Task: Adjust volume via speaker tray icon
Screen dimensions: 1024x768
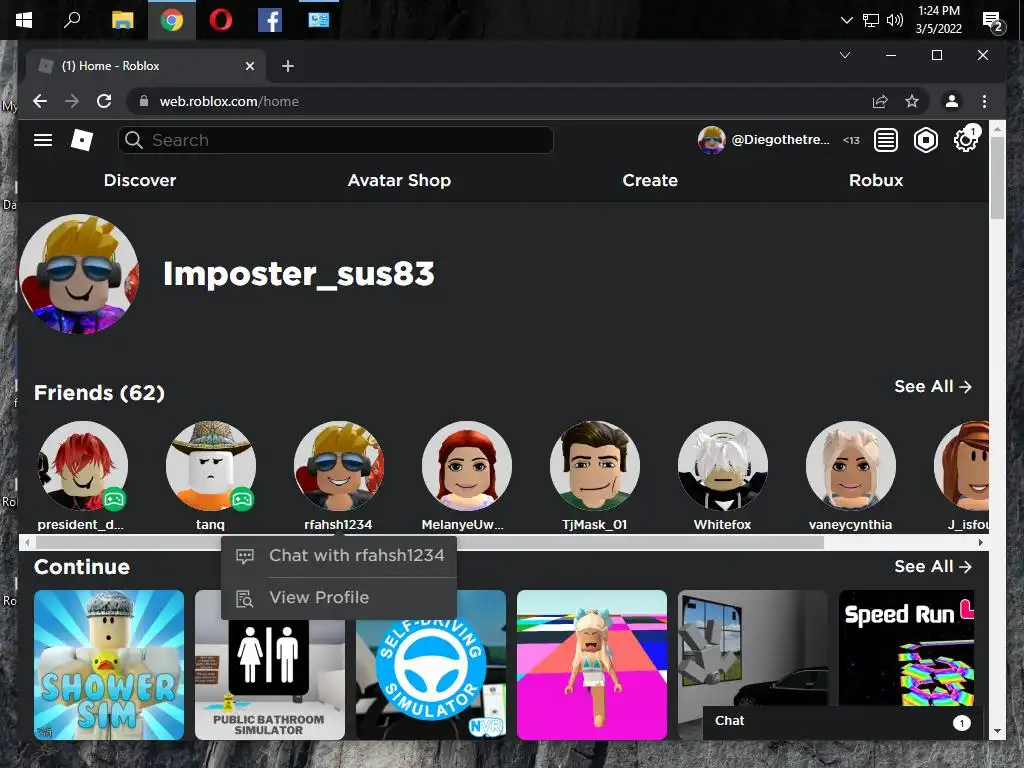Action: pyautogui.click(x=895, y=20)
